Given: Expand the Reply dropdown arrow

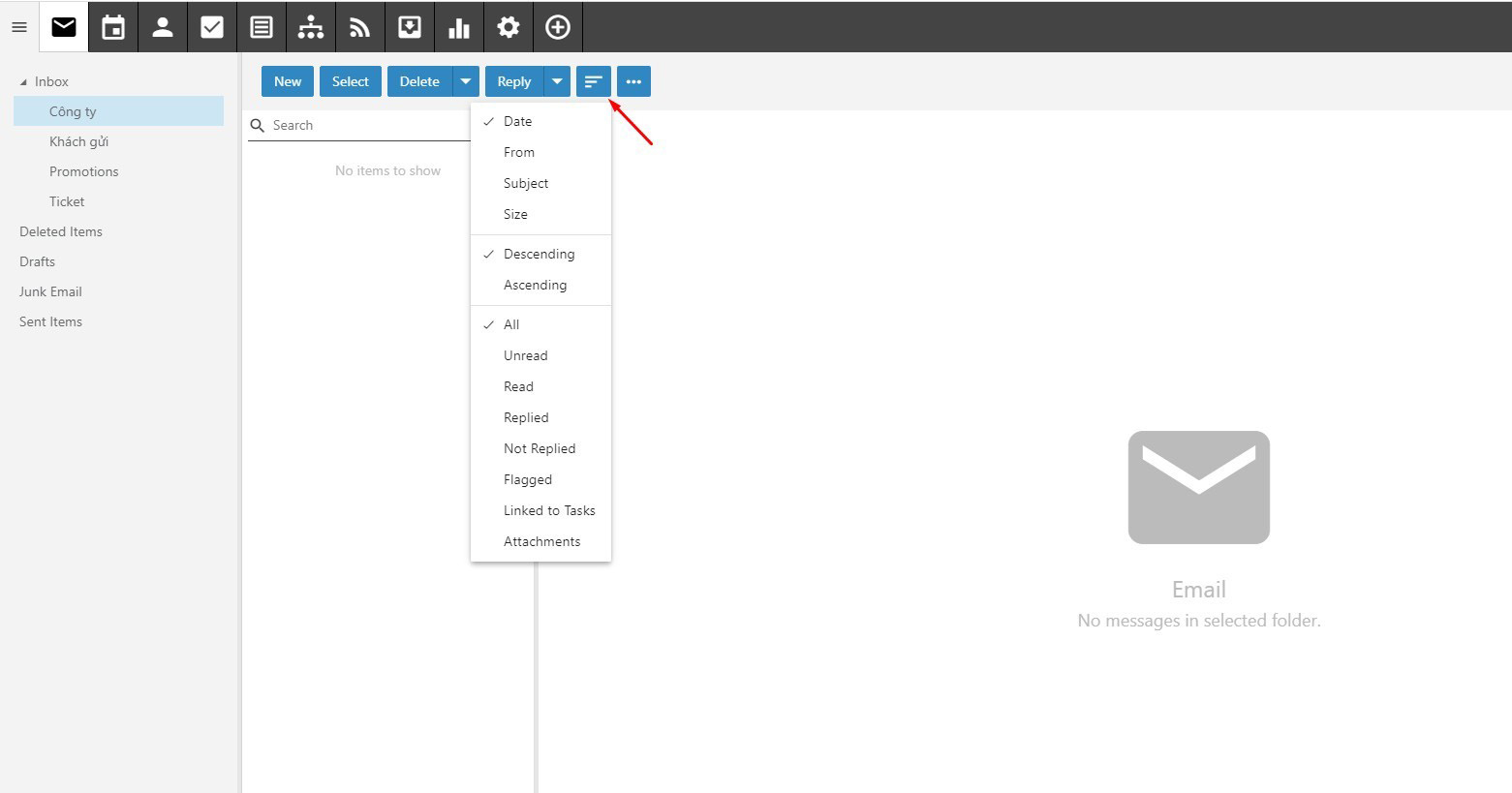Looking at the screenshot, I should coord(557,81).
